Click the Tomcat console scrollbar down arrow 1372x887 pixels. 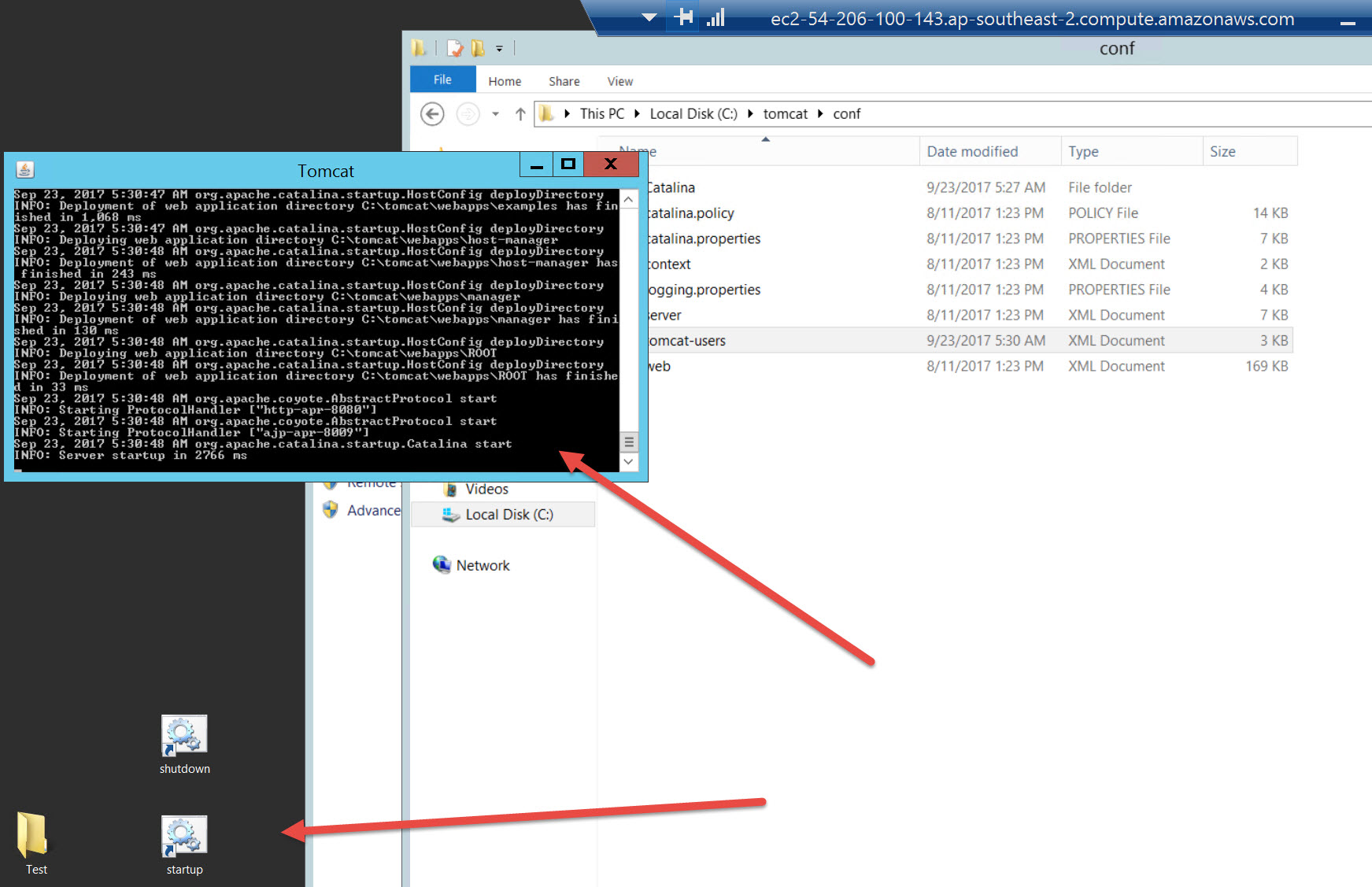coord(628,462)
